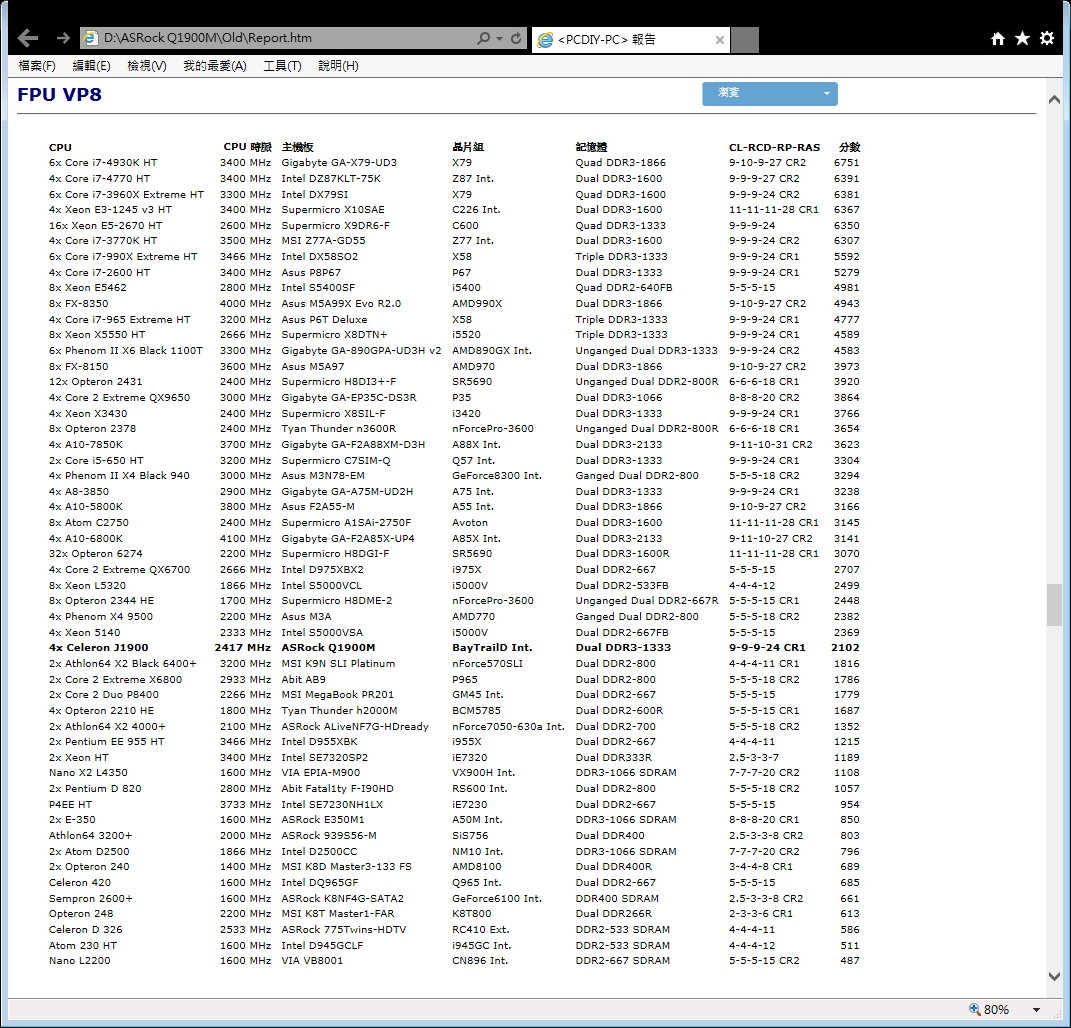Open the 我的最愛(A) menu
This screenshot has width=1071, height=1028.
click(214, 66)
